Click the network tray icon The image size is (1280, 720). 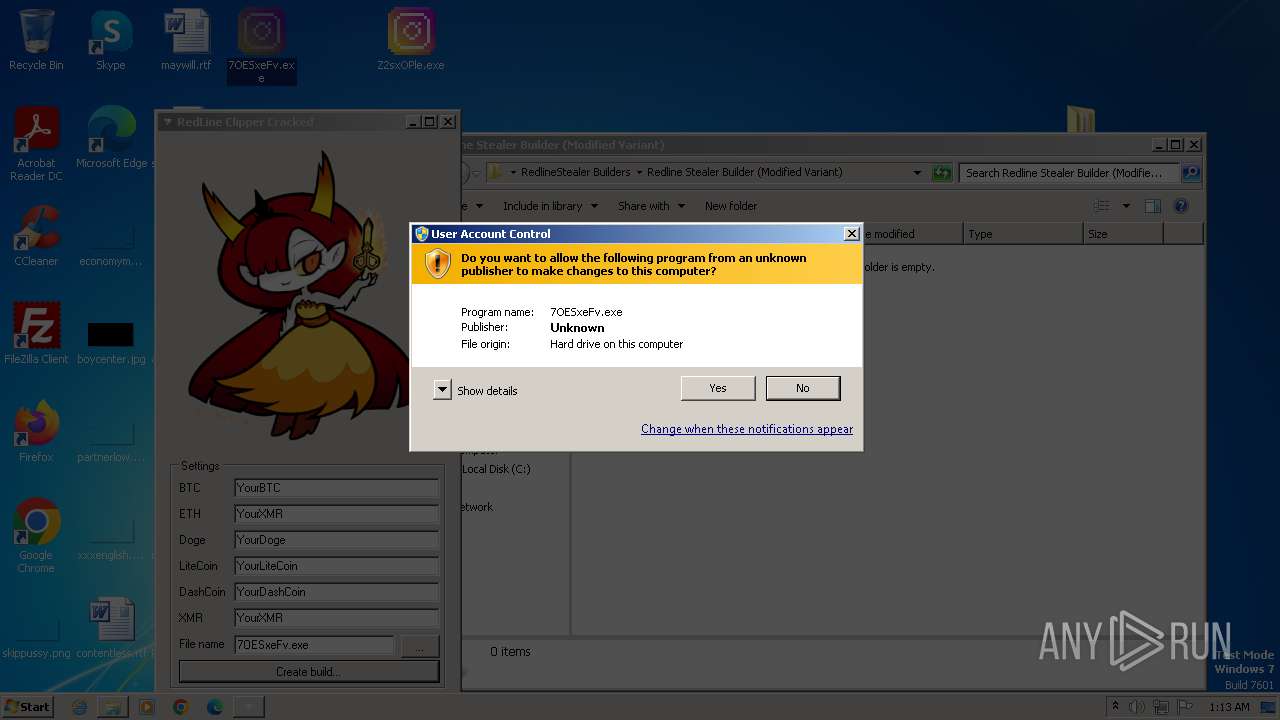click(x=1162, y=707)
